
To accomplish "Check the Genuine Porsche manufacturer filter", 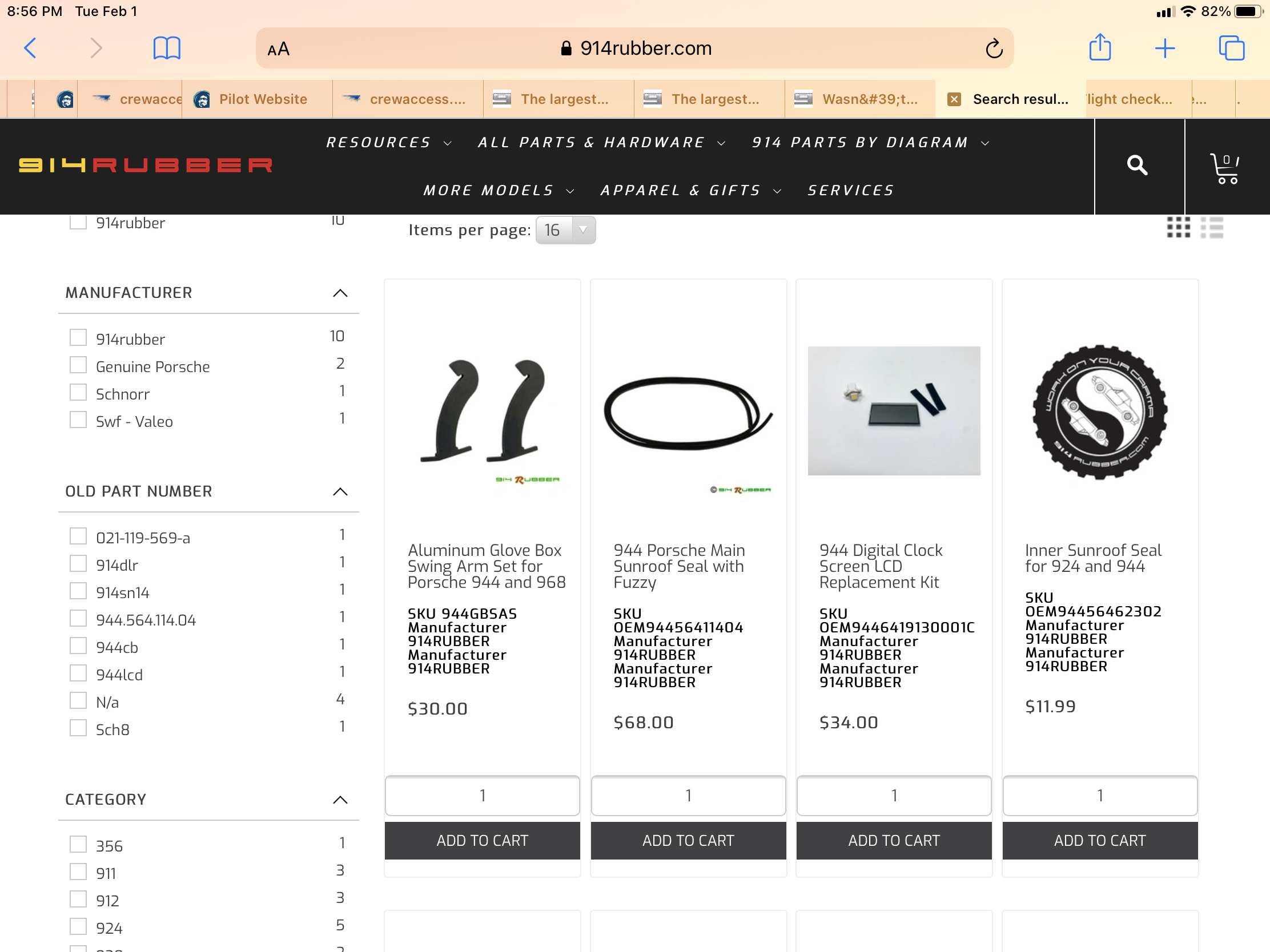I will tap(78, 365).
